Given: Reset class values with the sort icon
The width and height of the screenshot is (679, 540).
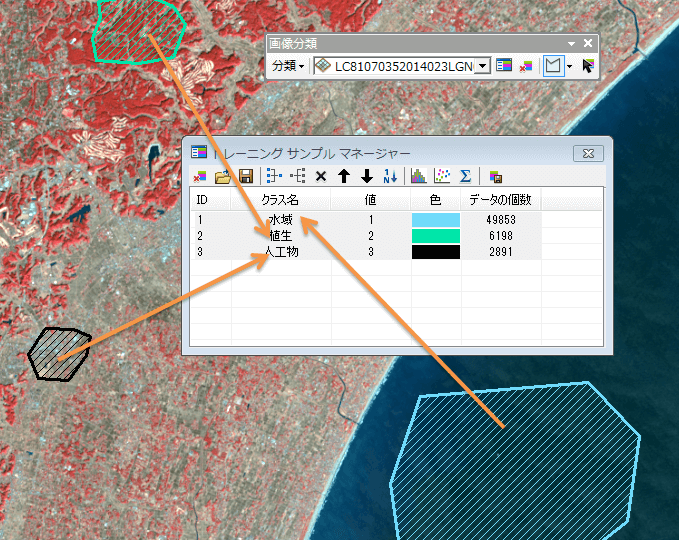Looking at the screenshot, I should 390,176.
